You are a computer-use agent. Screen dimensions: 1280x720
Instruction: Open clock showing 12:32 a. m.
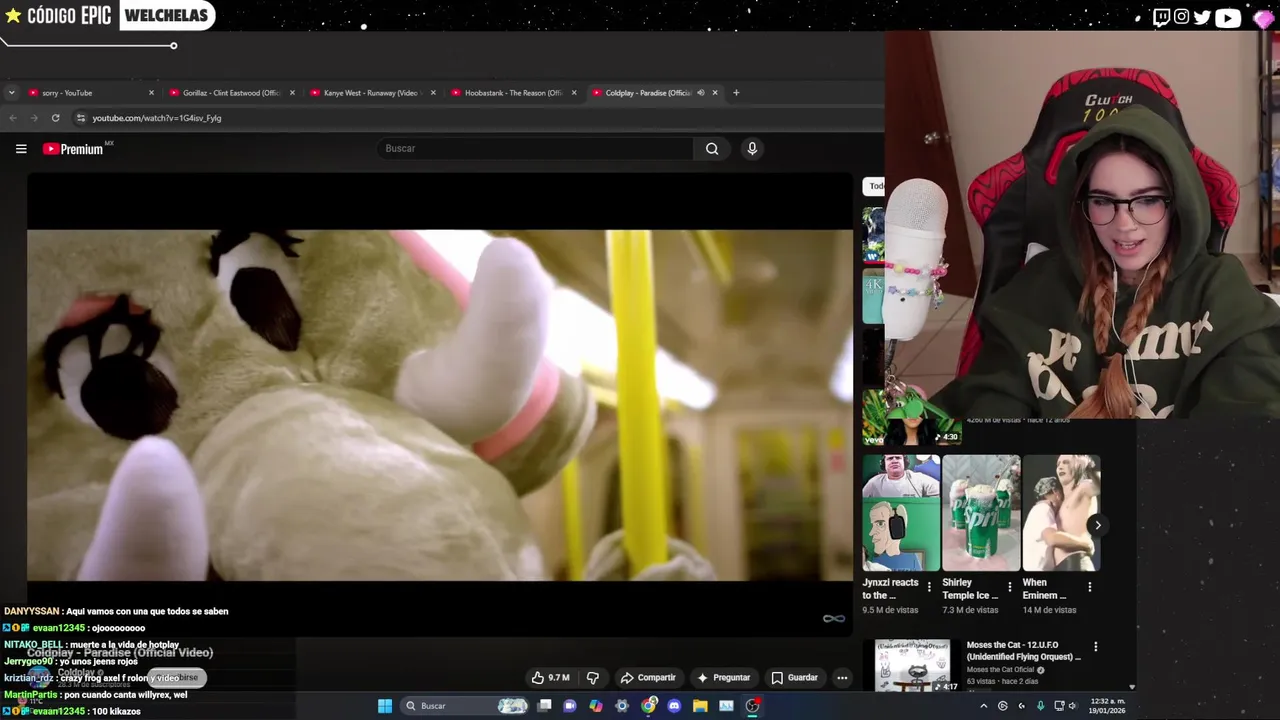point(1108,706)
